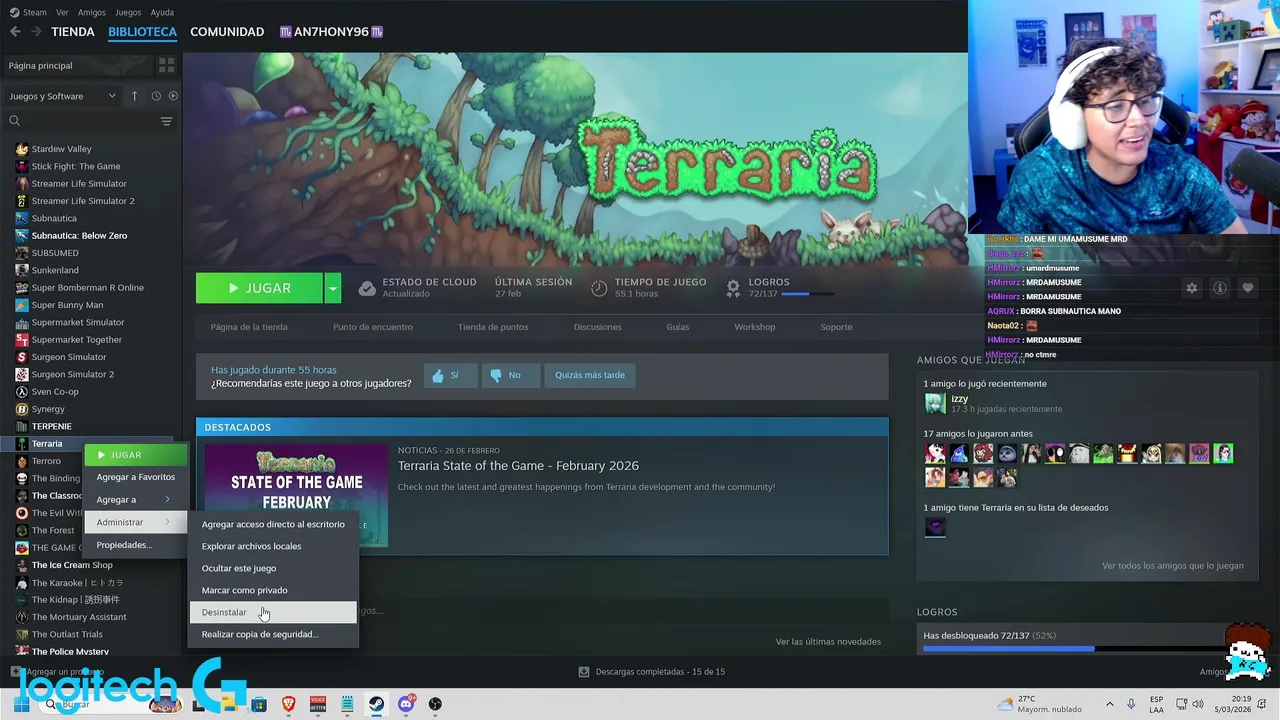Click the 72/137 achievements progress bar
This screenshot has height=720, width=1280.
pyautogui.click(x=808, y=294)
